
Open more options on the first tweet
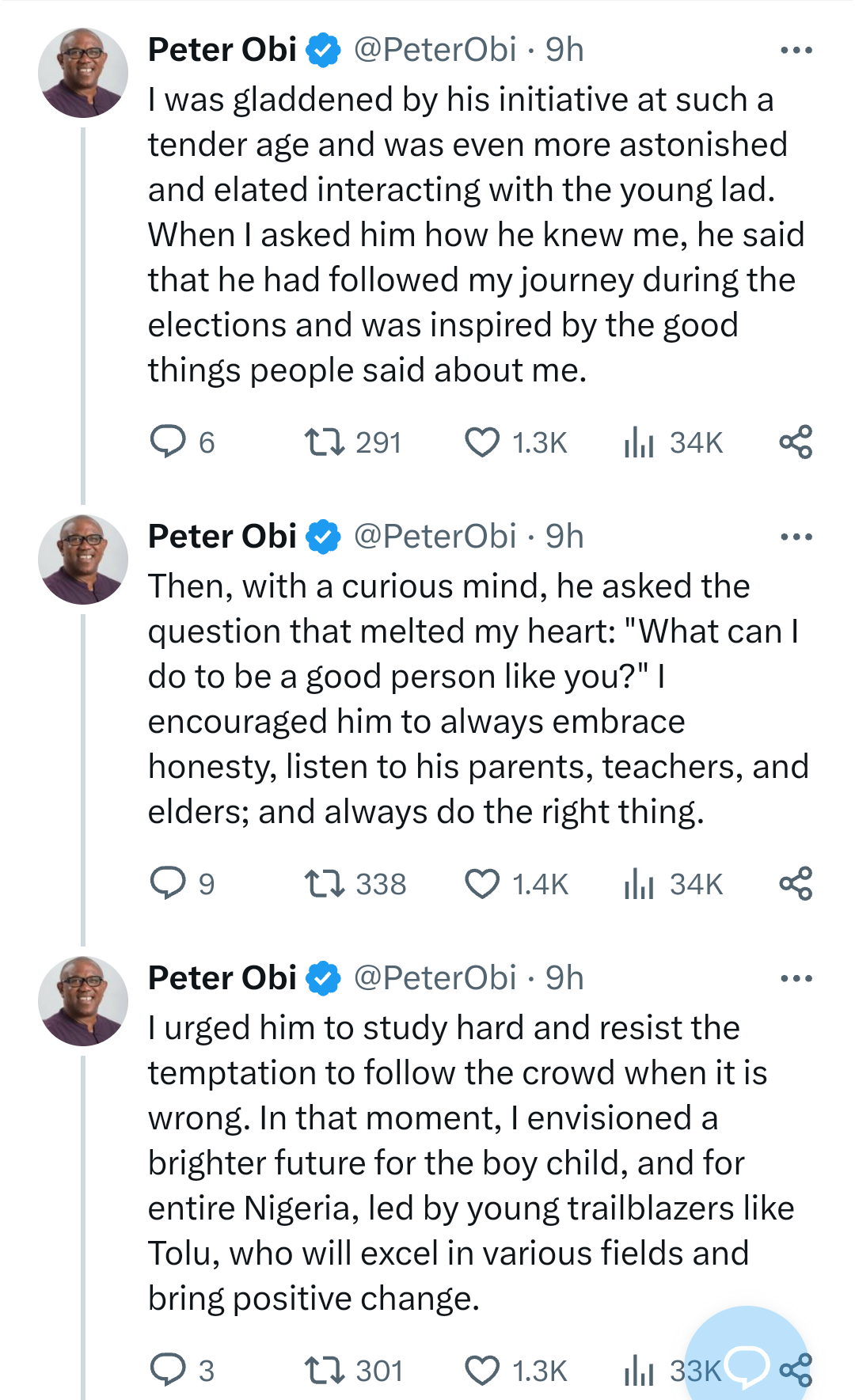tap(796, 50)
